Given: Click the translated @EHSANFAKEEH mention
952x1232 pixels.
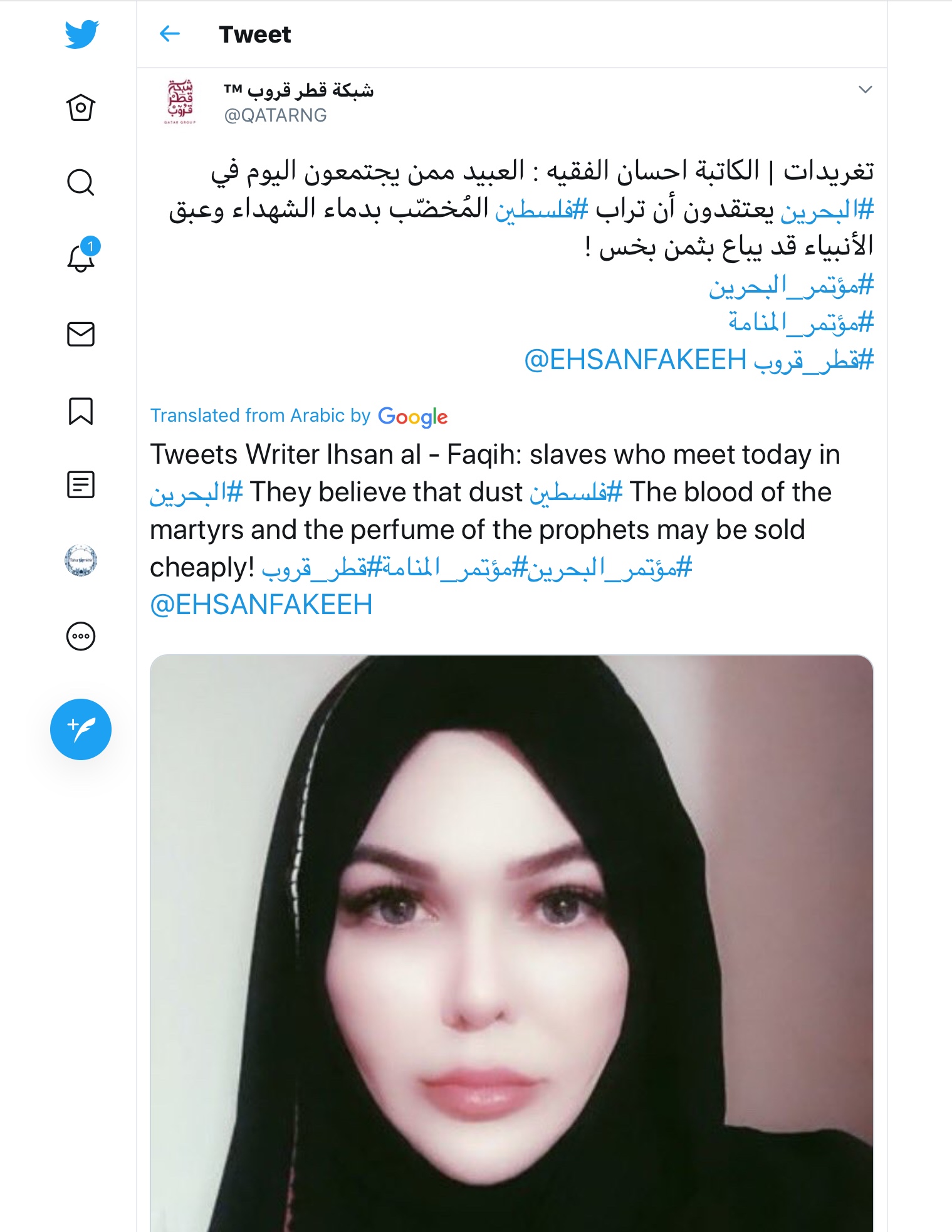Looking at the screenshot, I should point(261,605).
